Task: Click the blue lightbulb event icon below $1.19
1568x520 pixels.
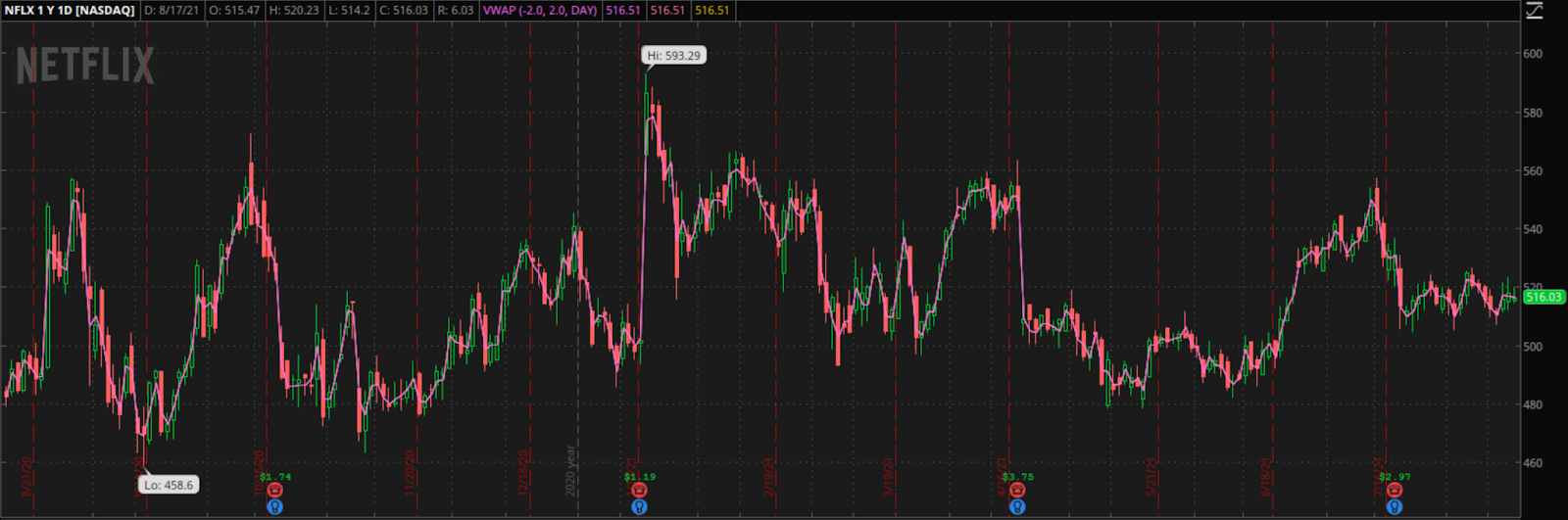Action: (639, 507)
